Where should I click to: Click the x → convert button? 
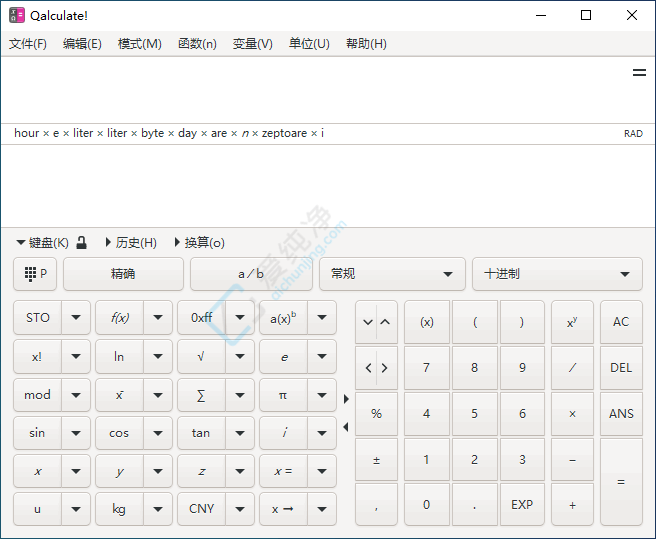click(x=283, y=509)
